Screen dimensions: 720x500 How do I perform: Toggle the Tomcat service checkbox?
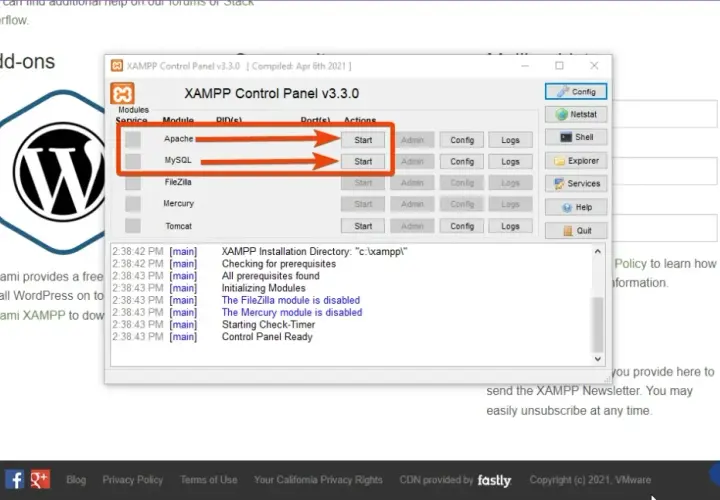pyautogui.click(x=133, y=225)
